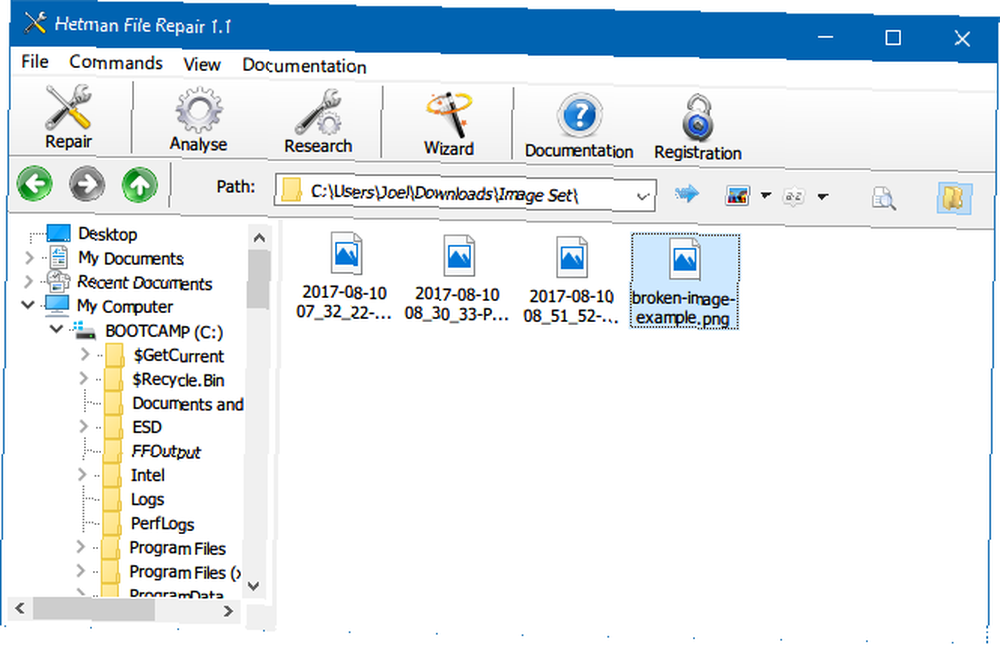The width and height of the screenshot is (1000, 645).
Task: Open the Commands menu
Action: point(116,63)
